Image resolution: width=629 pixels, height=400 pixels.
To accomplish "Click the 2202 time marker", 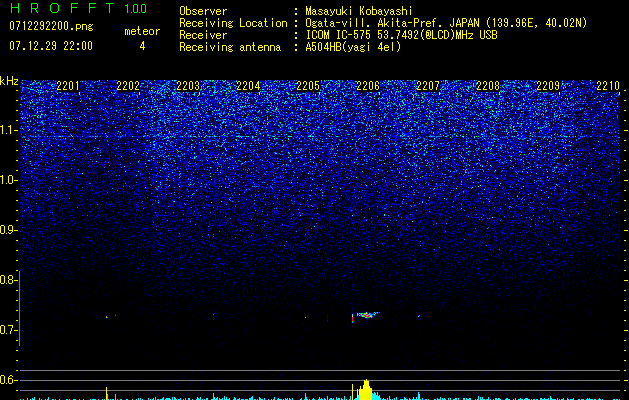I will point(128,86).
